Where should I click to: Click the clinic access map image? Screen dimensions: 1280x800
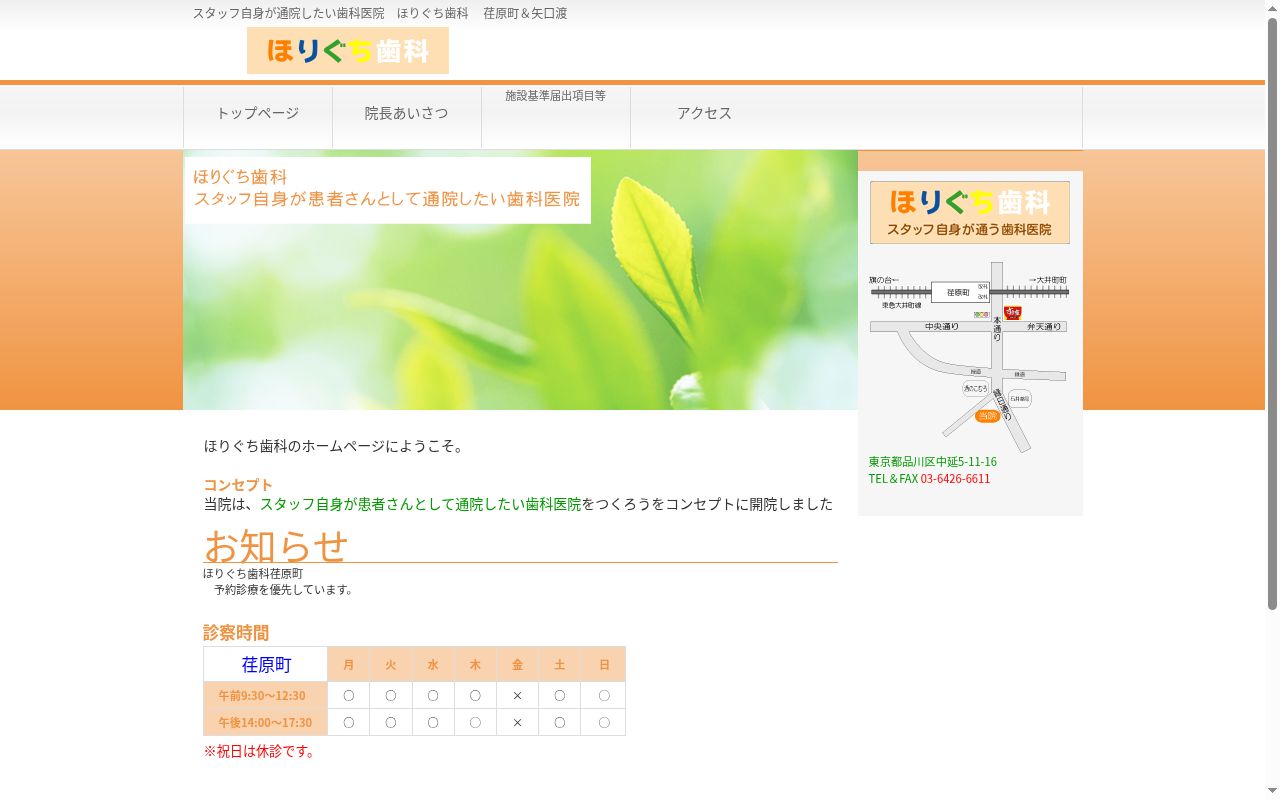(969, 357)
